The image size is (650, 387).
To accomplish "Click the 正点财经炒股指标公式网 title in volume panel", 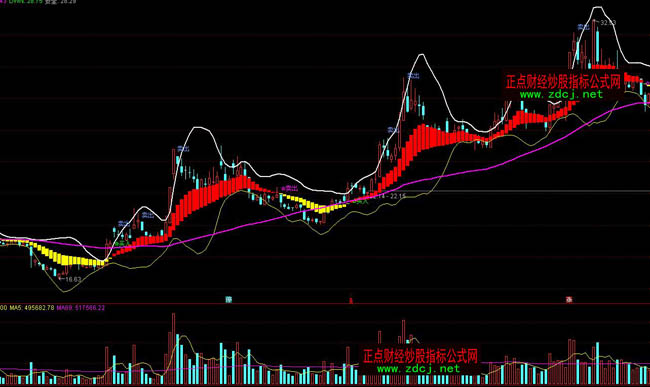I will 420,356.
